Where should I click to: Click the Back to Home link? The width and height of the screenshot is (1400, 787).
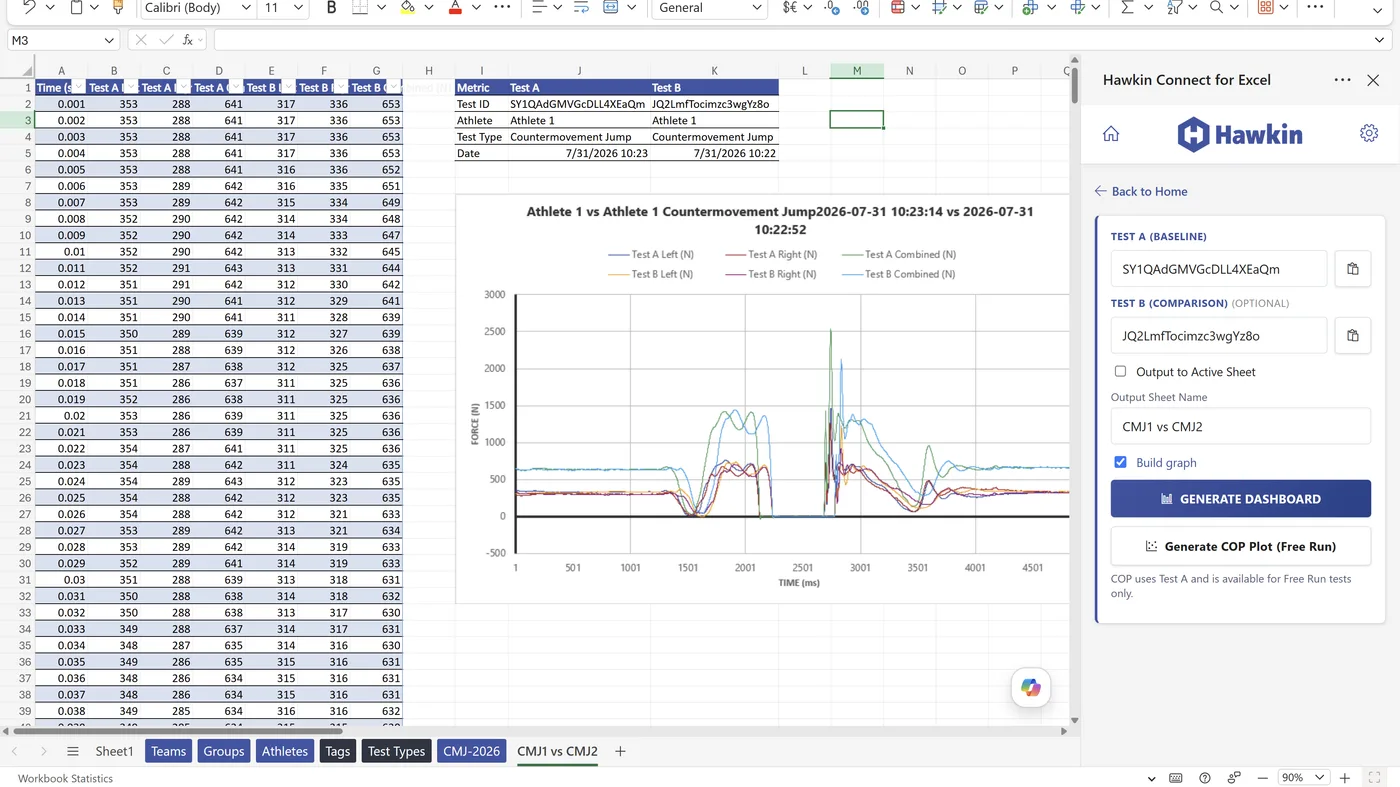1141,191
